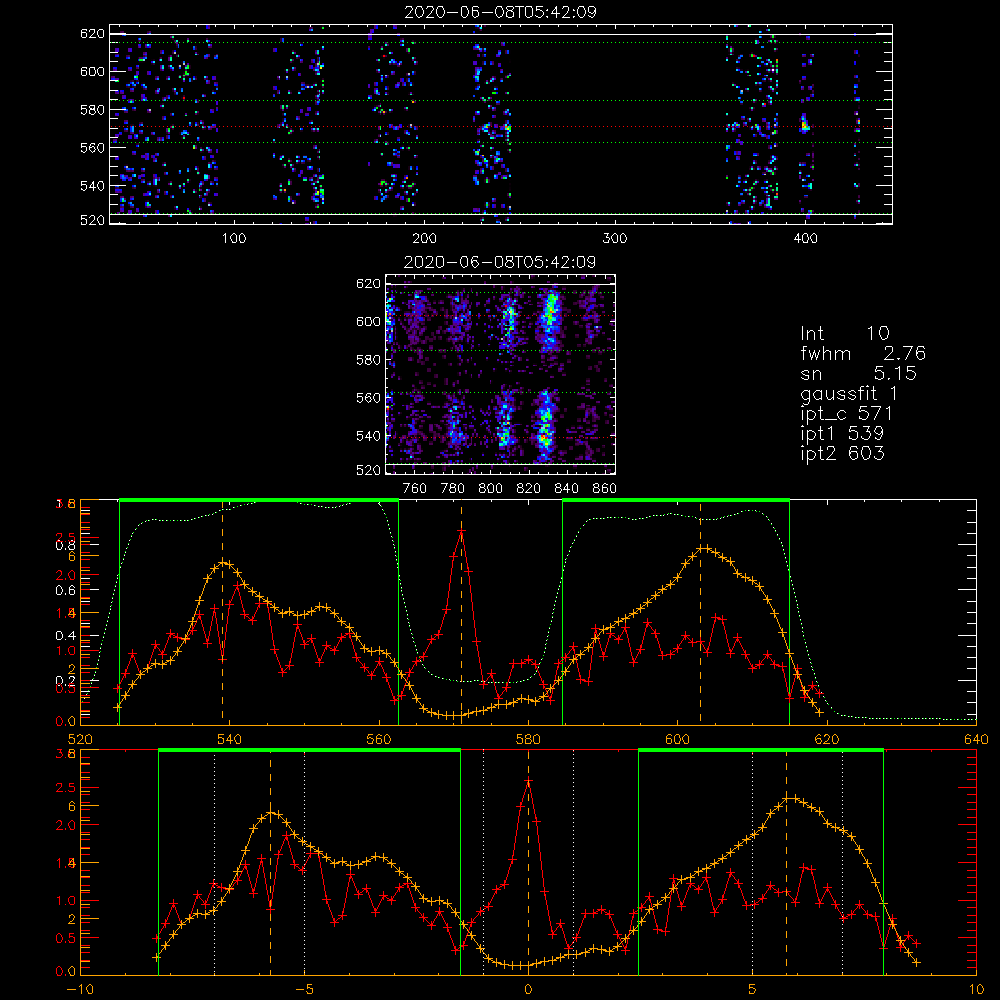Select the 'fwhm 2.76' readout text
The width and height of the screenshot is (1000, 1000).
tap(863, 353)
